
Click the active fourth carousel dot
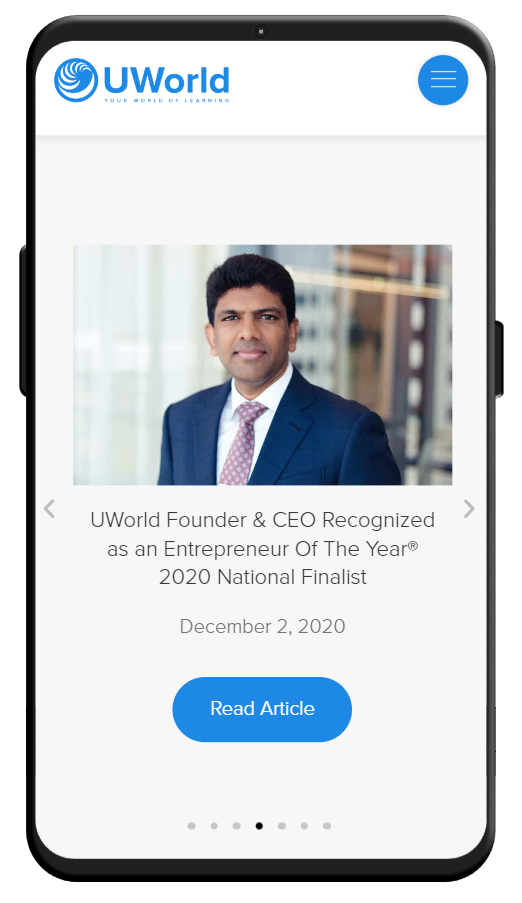[x=259, y=826]
